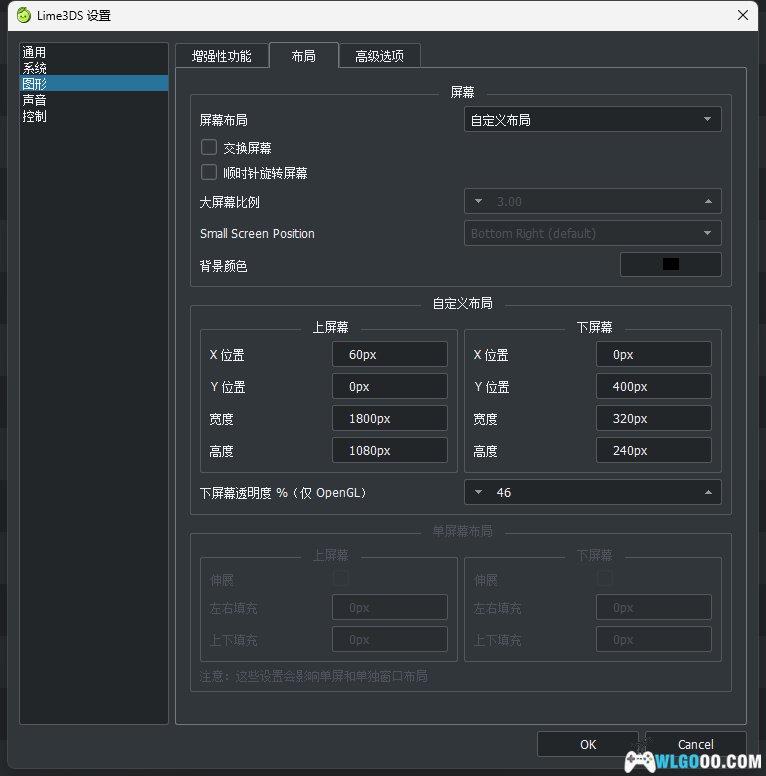Screen dimensions: 766x776
Task: Select 系统 in the category list
Action: point(94,68)
